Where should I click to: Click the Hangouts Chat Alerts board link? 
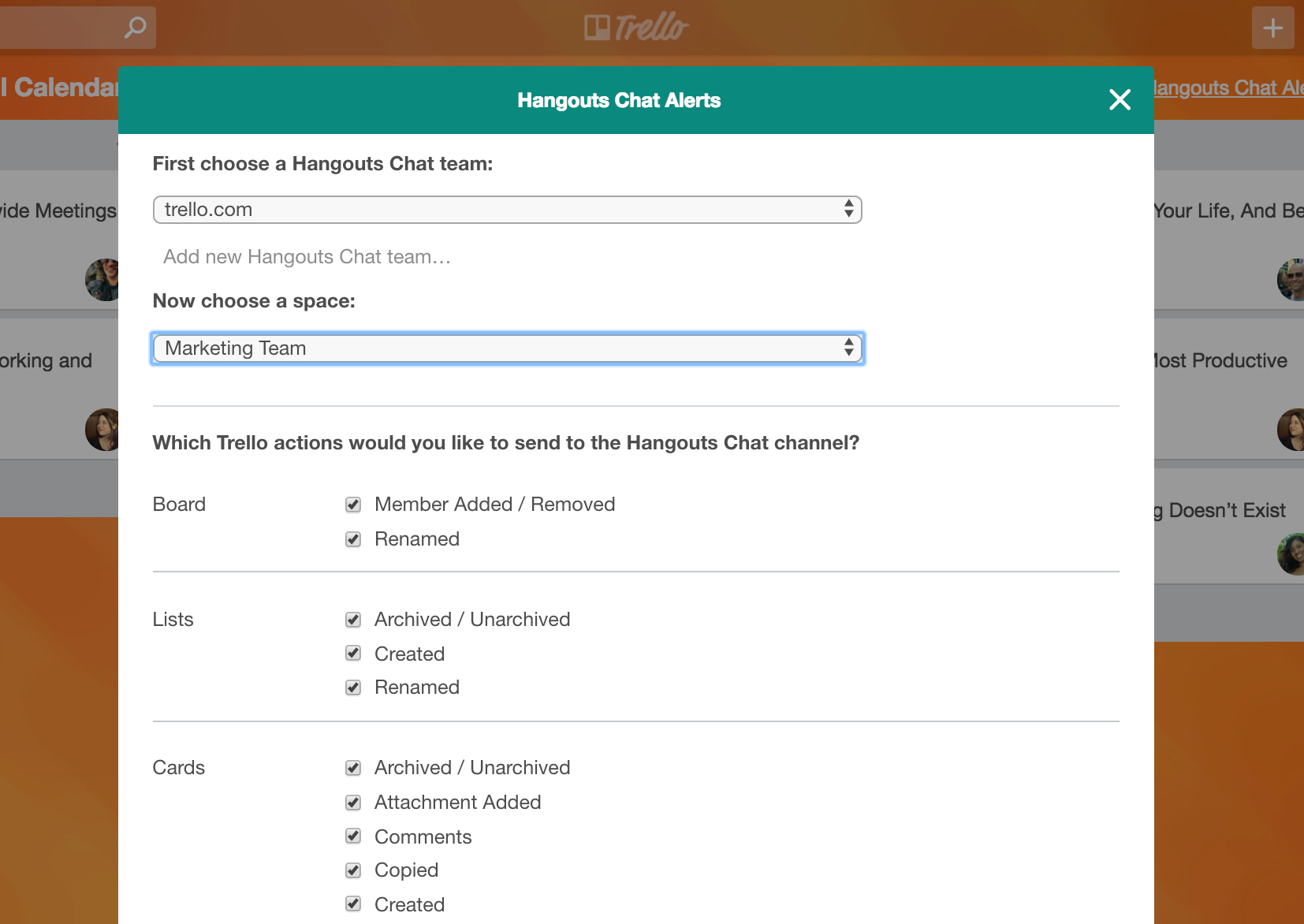click(x=1228, y=88)
